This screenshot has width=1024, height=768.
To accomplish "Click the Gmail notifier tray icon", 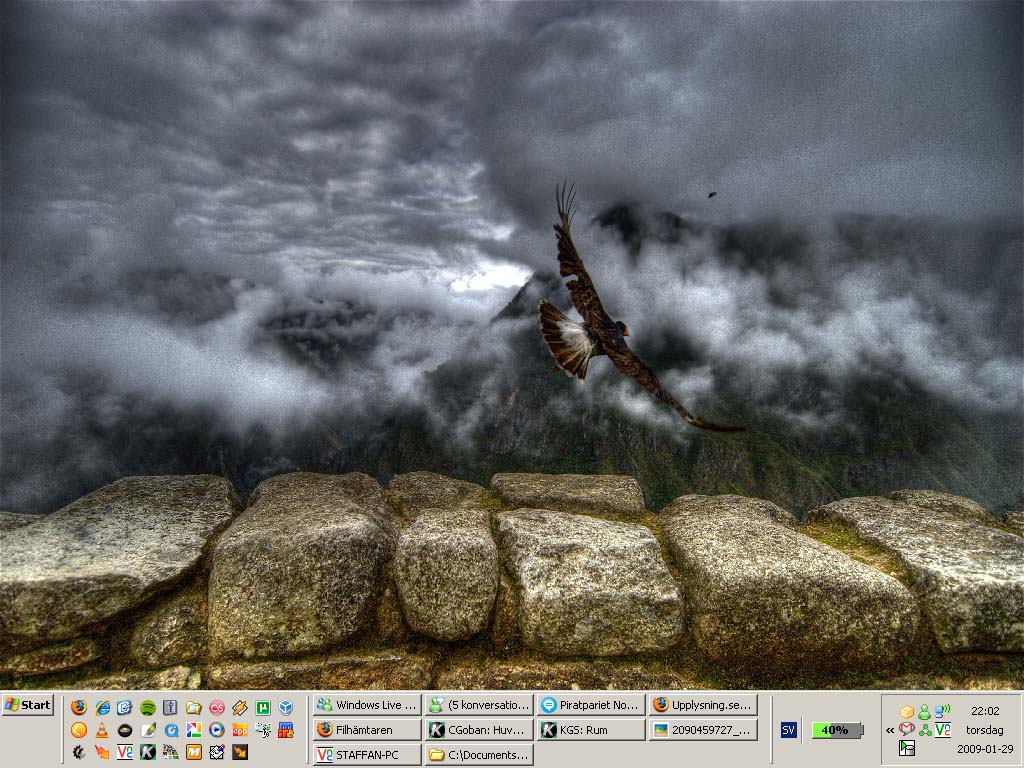I will click(906, 729).
